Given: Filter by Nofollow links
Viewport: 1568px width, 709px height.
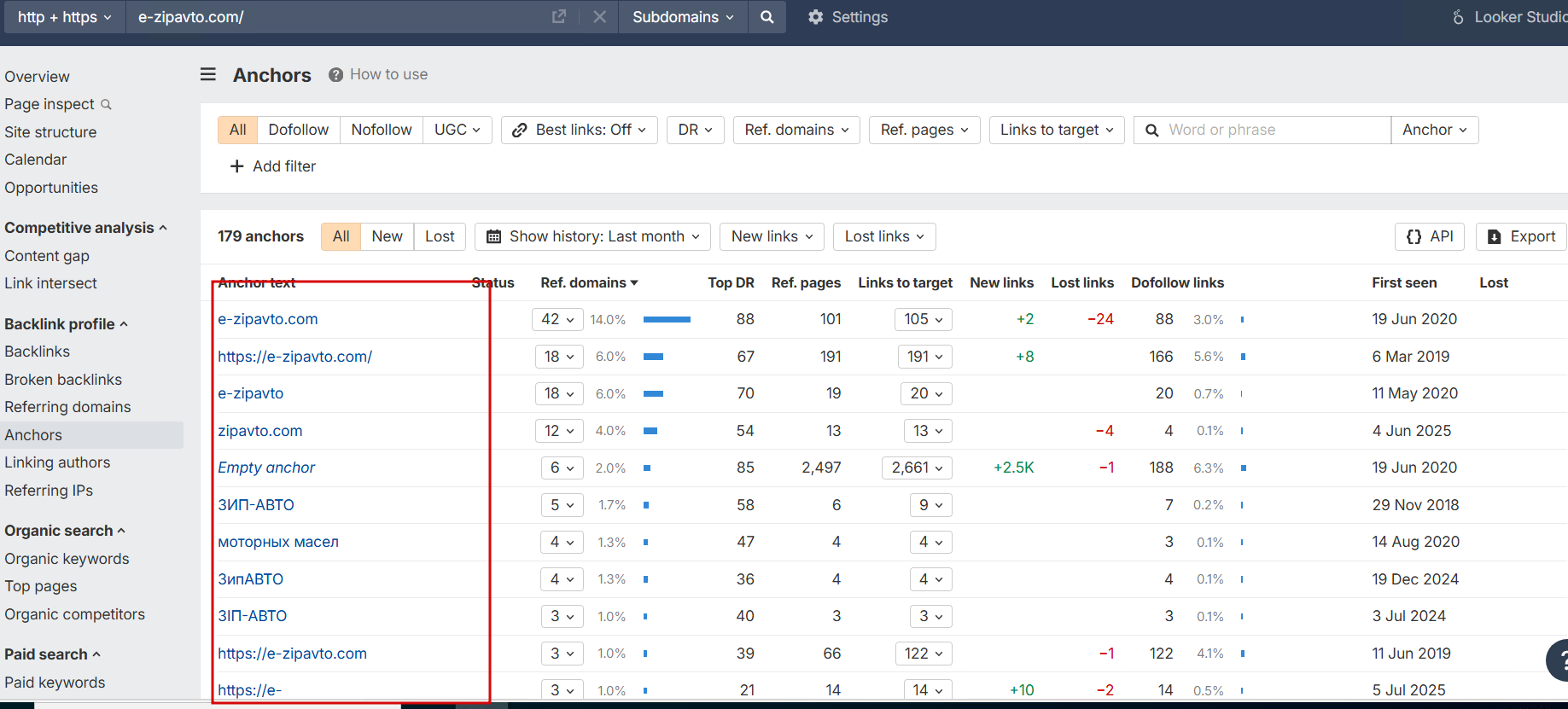Looking at the screenshot, I should (x=382, y=130).
